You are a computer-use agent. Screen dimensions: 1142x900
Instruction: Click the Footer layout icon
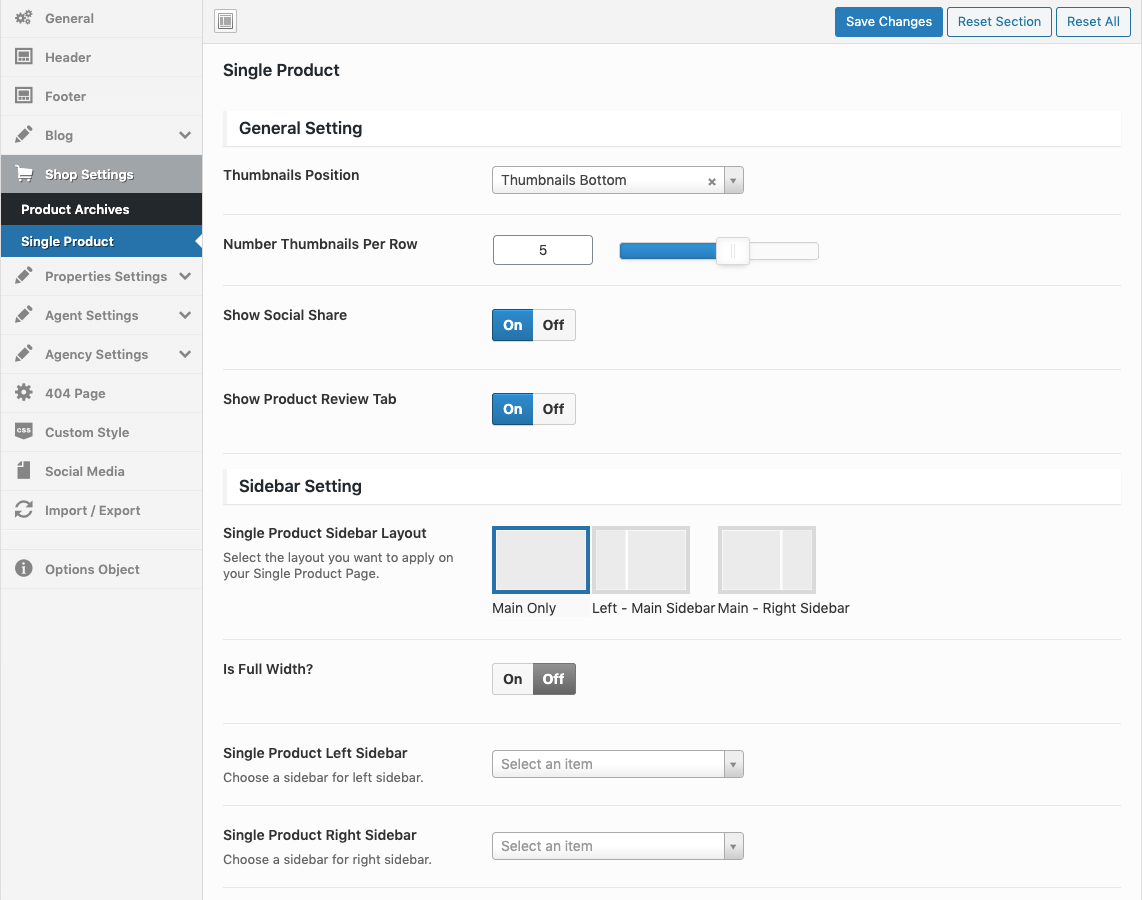(x=24, y=96)
